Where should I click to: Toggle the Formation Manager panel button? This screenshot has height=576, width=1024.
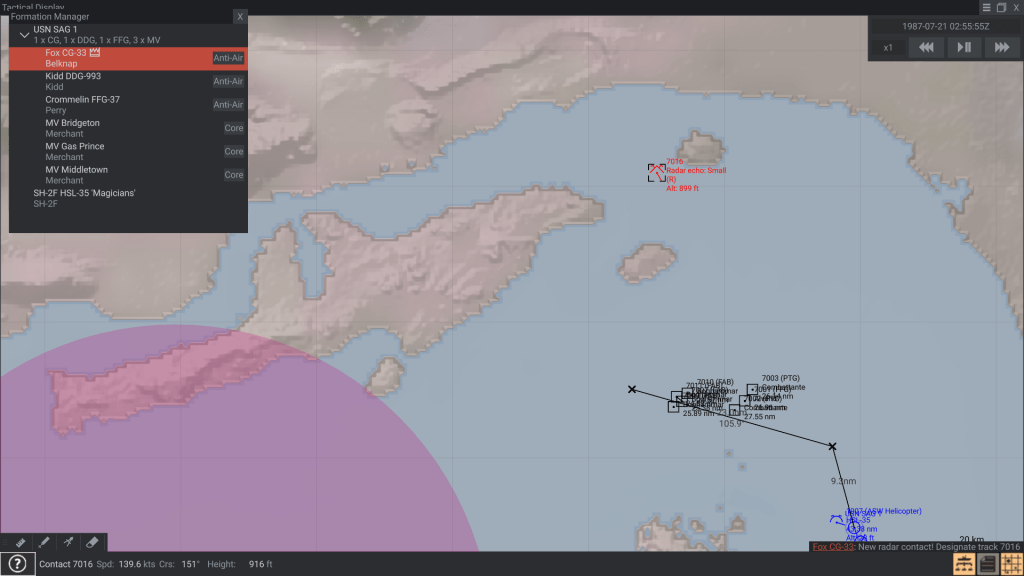point(964,564)
